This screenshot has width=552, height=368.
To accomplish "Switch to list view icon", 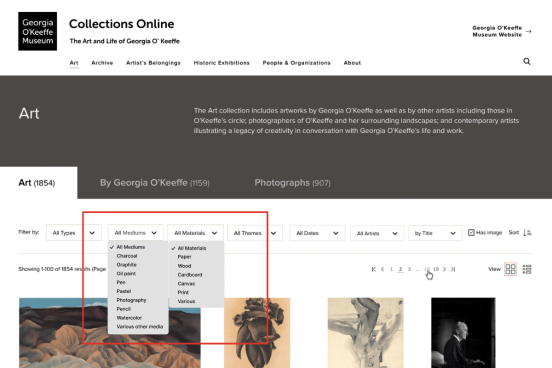I will coord(527,269).
